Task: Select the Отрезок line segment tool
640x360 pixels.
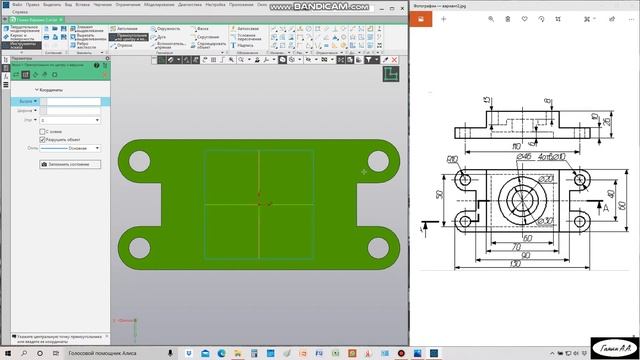Action: click(121, 45)
